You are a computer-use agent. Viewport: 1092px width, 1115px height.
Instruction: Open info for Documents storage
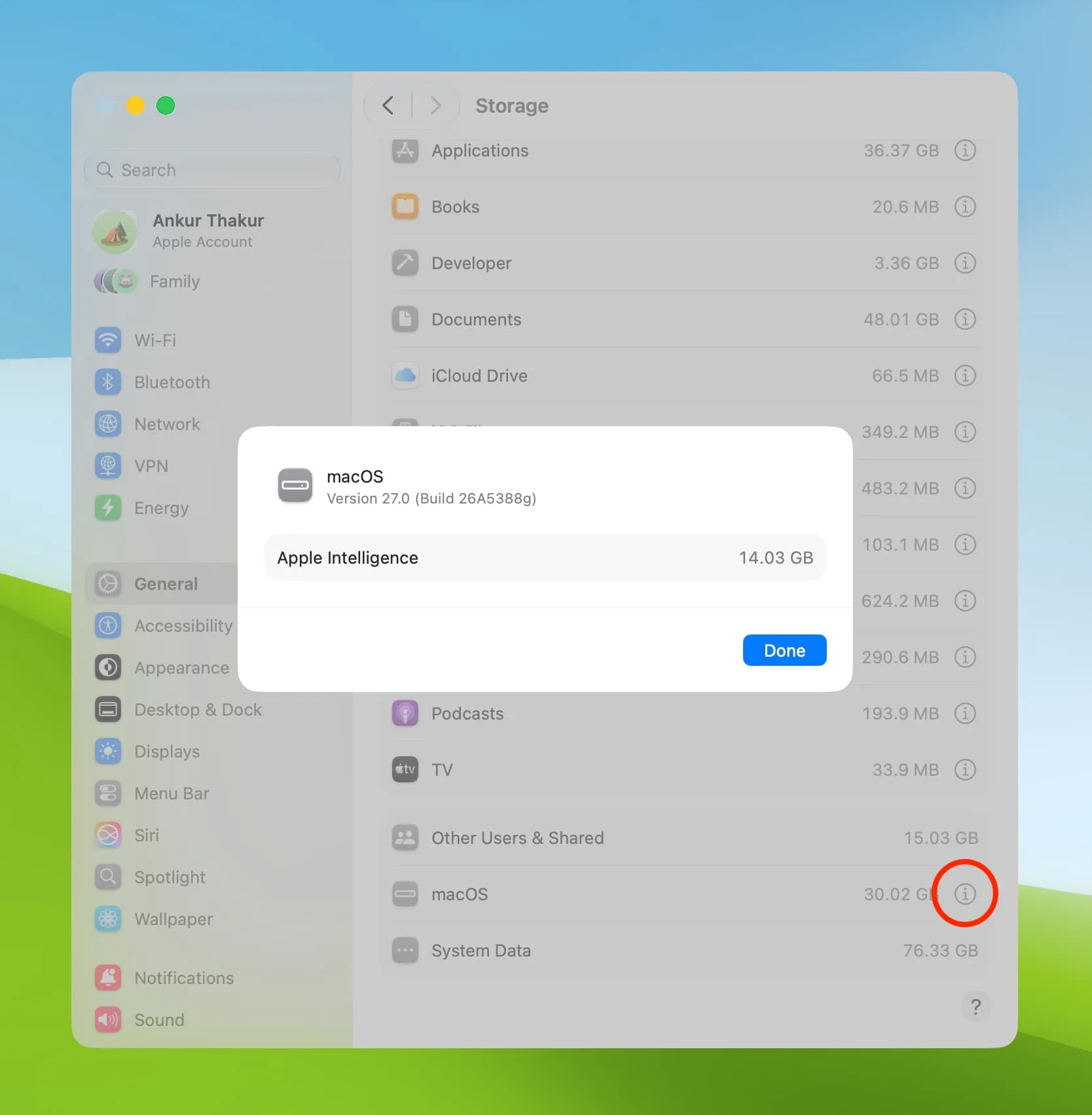tap(965, 320)
